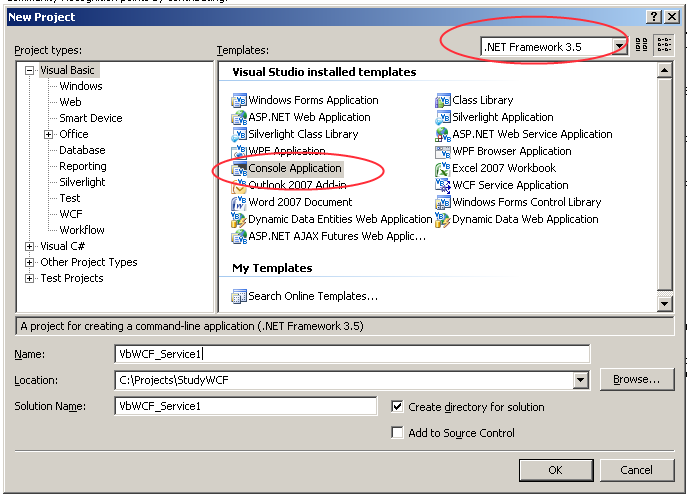Click the OK button

tap(556, 470)
